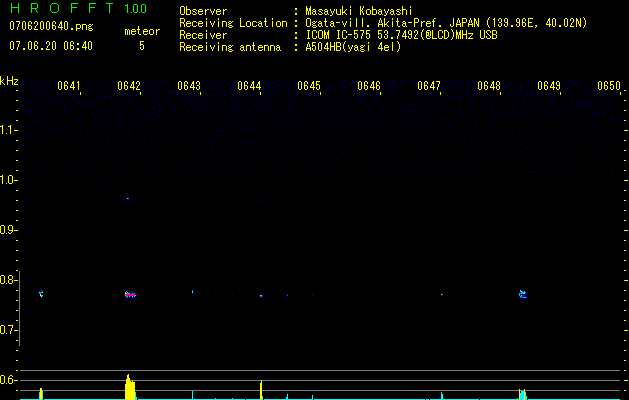Click the small echo dot at 0644
Screen dimensions: 629x400
tap(261, 296)
